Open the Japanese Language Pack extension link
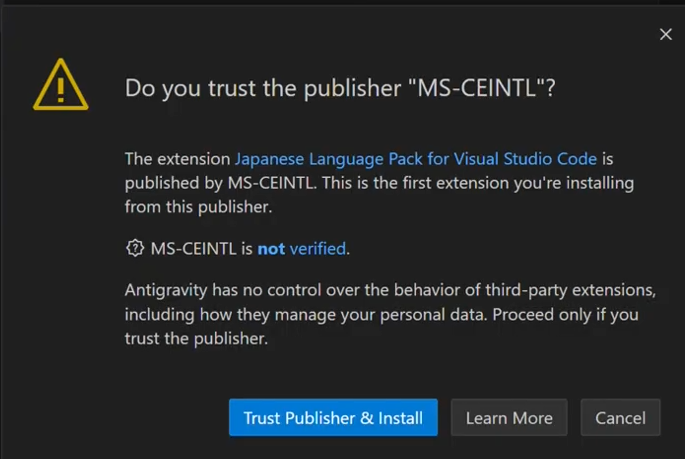685x459 pixels. tap(415, 159)
